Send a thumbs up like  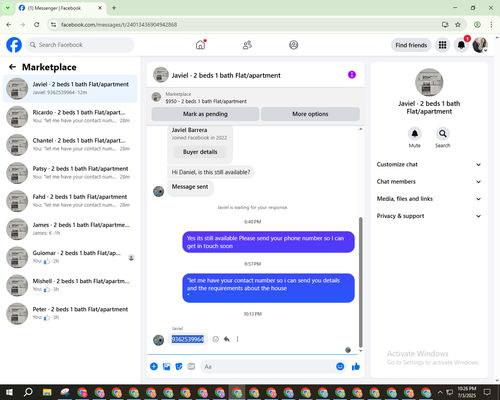click(x=356, y=367)
